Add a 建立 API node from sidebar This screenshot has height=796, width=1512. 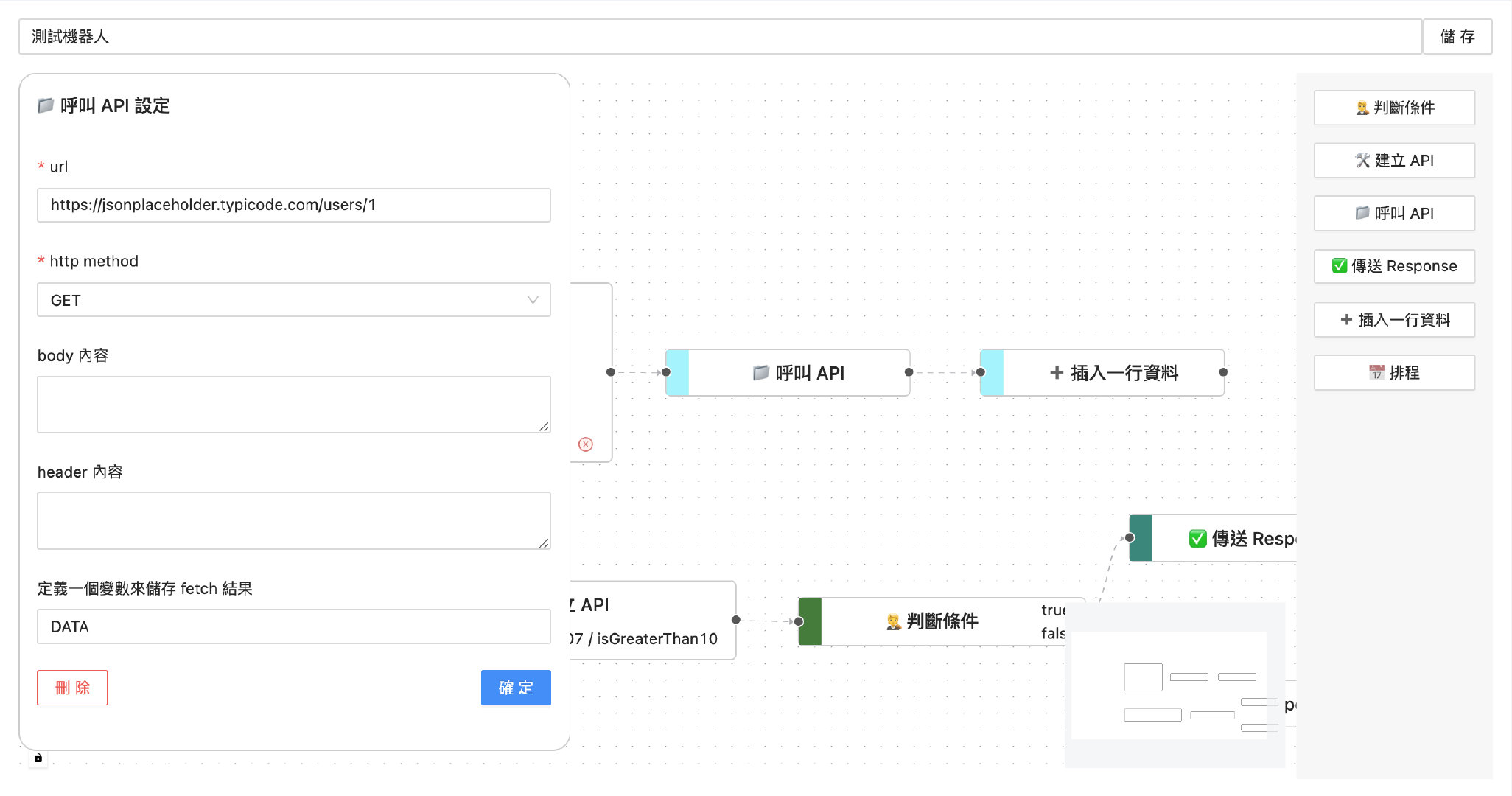point(1394,160)
